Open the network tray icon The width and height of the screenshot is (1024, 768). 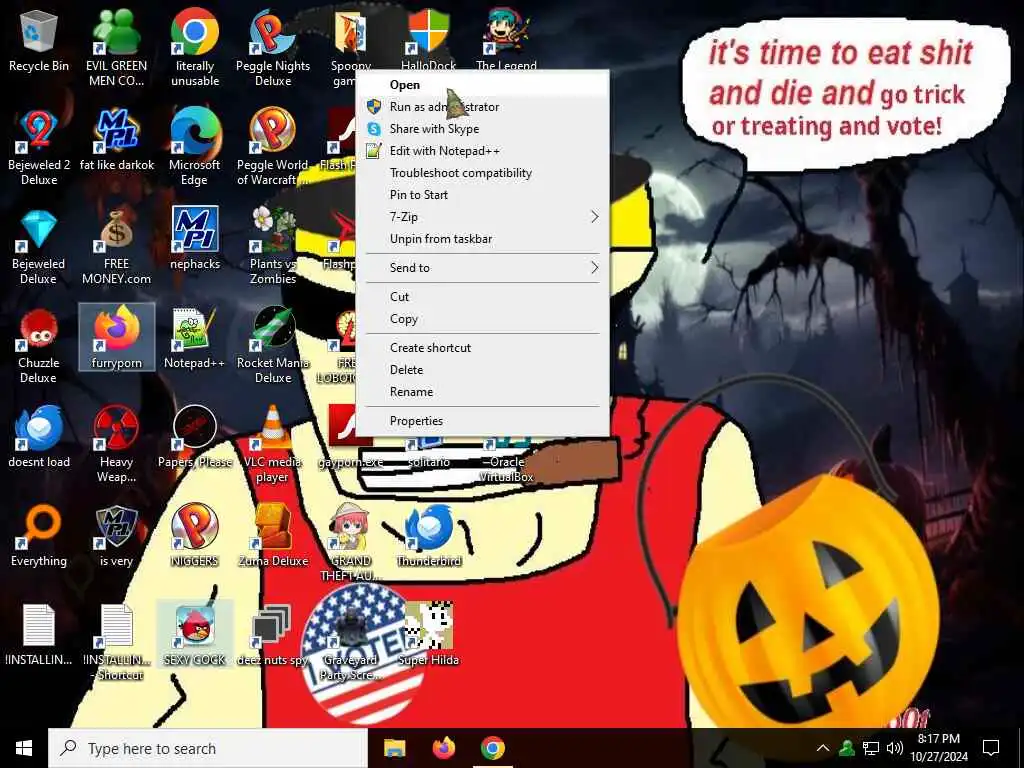click(871, 748)
